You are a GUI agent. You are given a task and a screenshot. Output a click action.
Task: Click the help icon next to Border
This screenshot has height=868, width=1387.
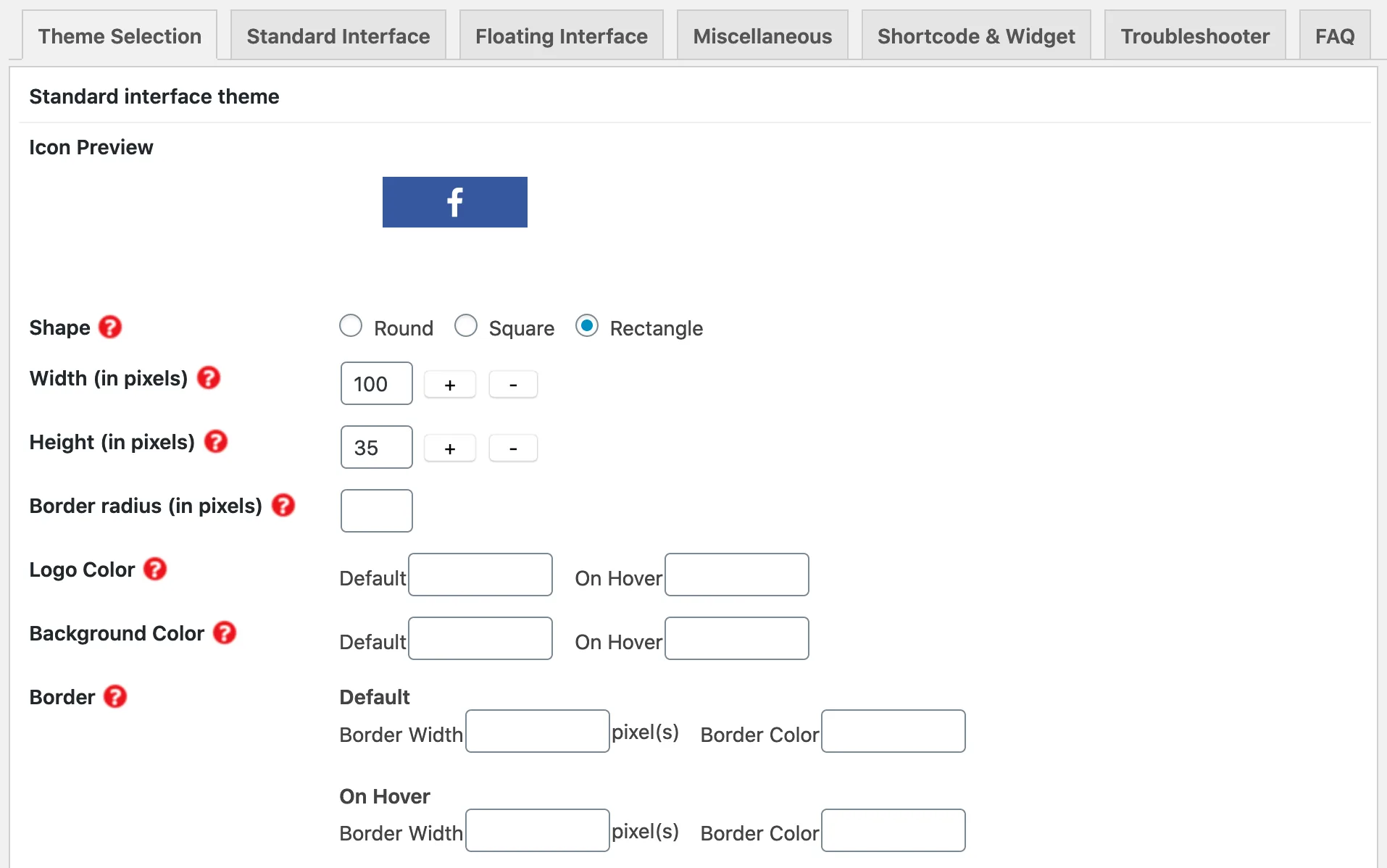point(115,696)
